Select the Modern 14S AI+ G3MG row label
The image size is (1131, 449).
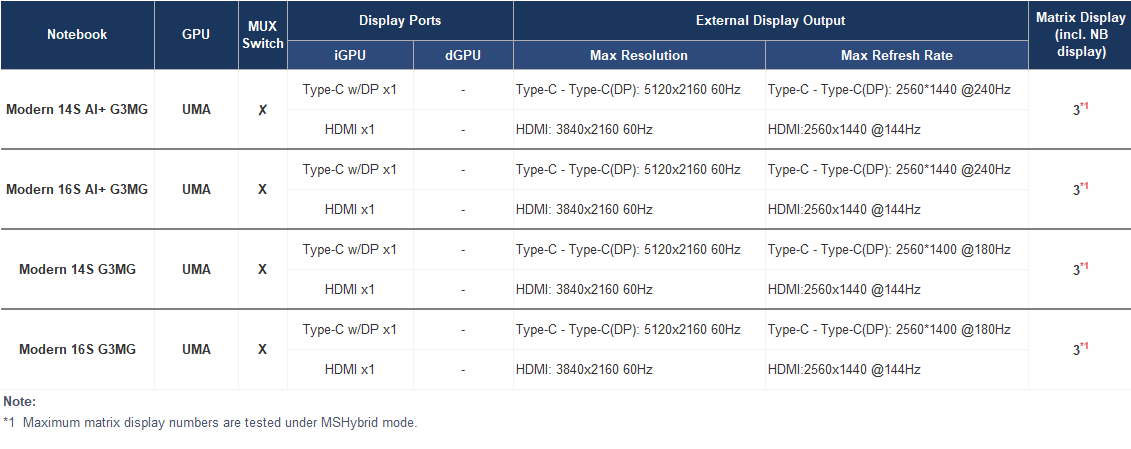click(77, 110)
